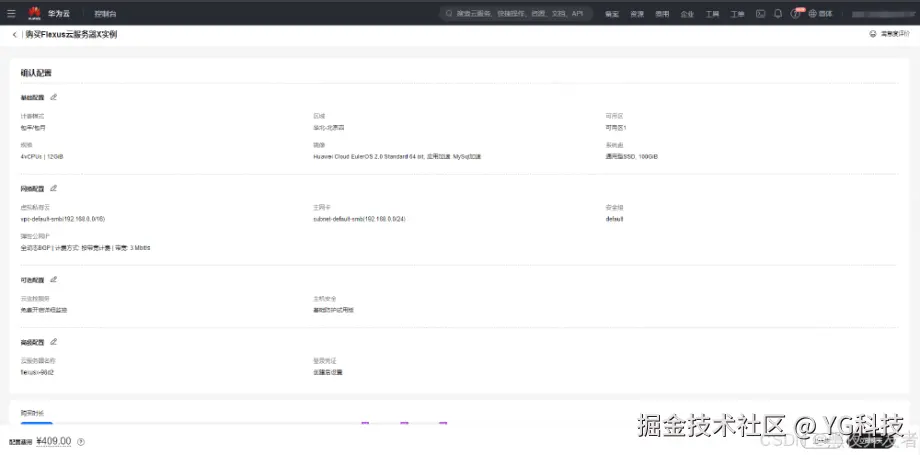Open the hamburger navigation menu
Viewport: 920px width, 455px height.
pos(11,13)
